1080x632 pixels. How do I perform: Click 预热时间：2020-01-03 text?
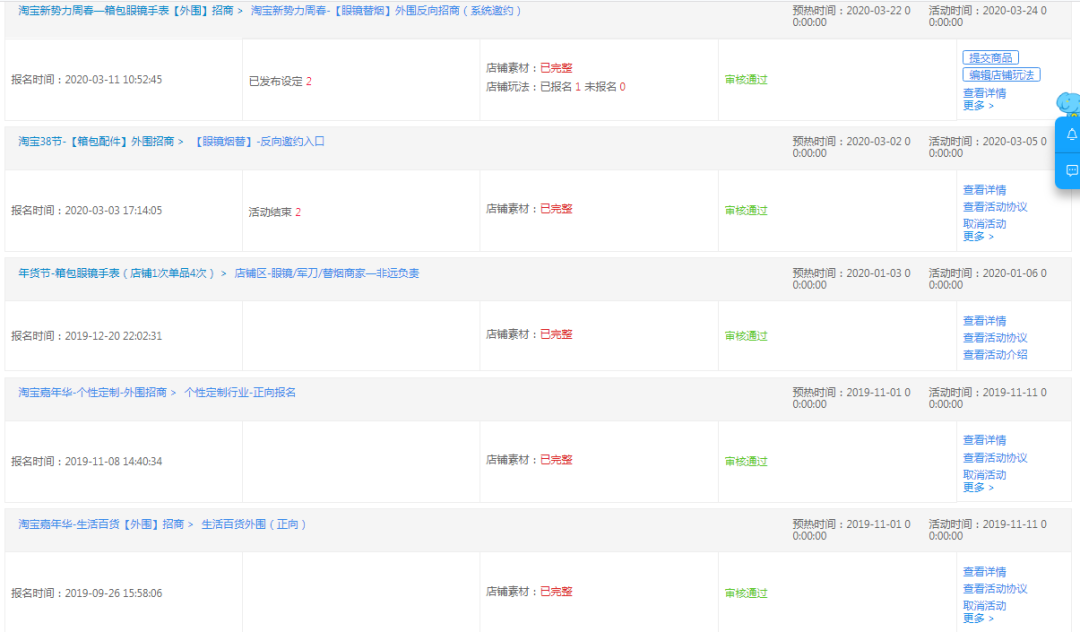(851, 279)
